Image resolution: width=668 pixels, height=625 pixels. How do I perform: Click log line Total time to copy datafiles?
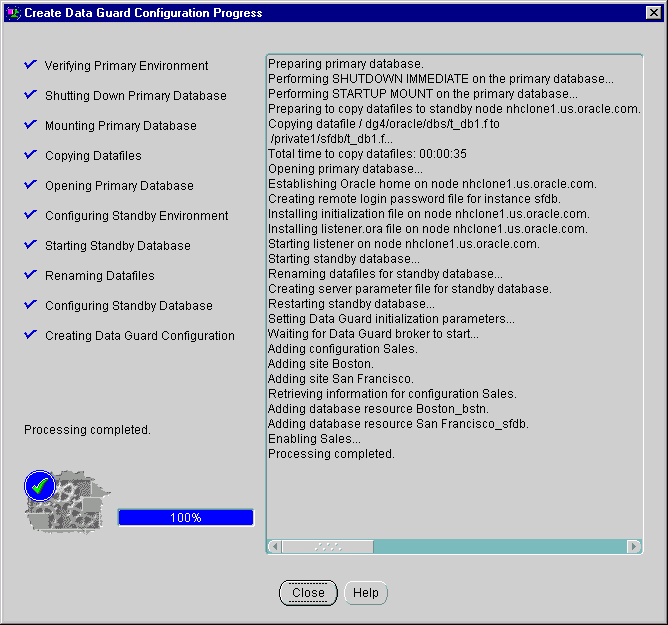pyautogui.click(x=367, y=154)
